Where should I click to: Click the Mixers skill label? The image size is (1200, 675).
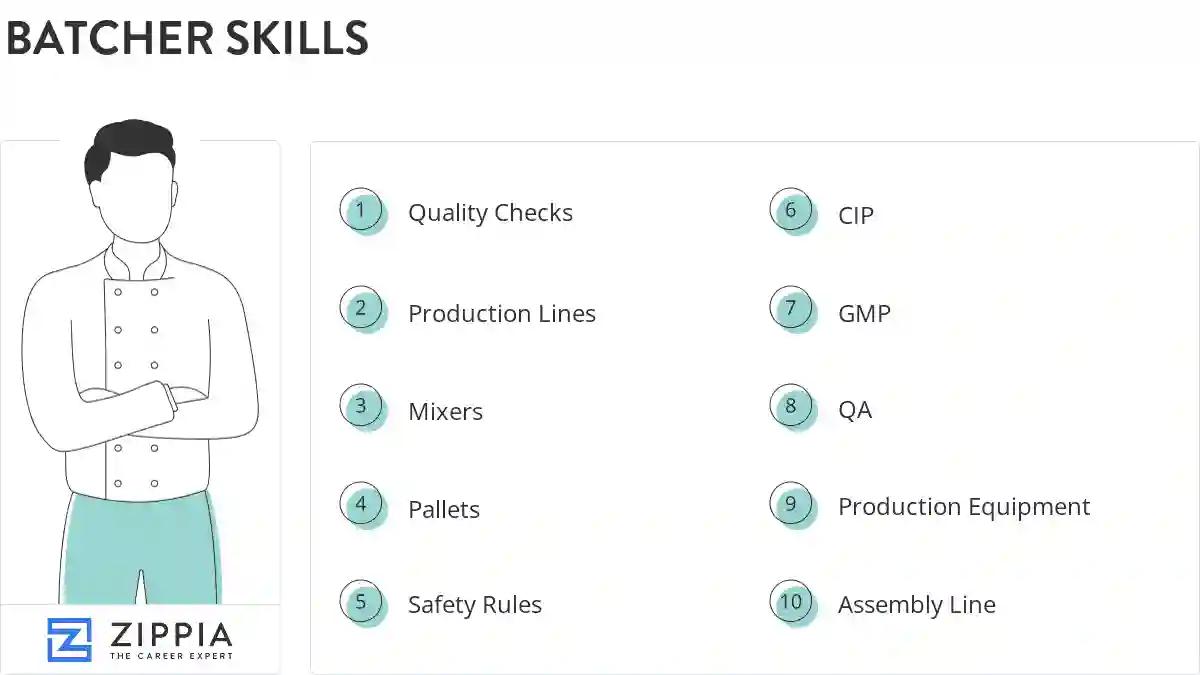(445, 411)
